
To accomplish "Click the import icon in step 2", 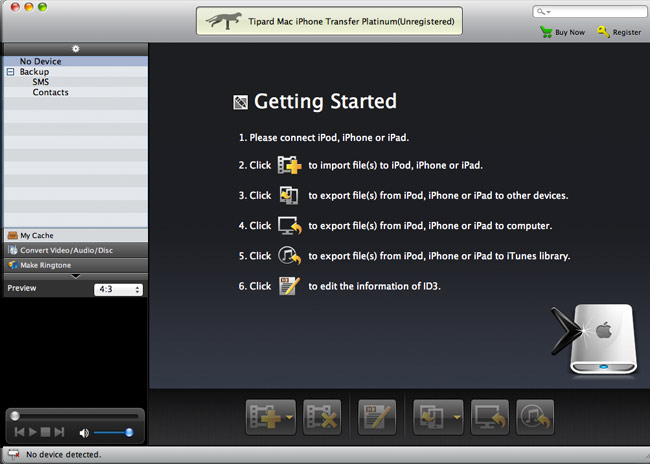I will (289, 165).
